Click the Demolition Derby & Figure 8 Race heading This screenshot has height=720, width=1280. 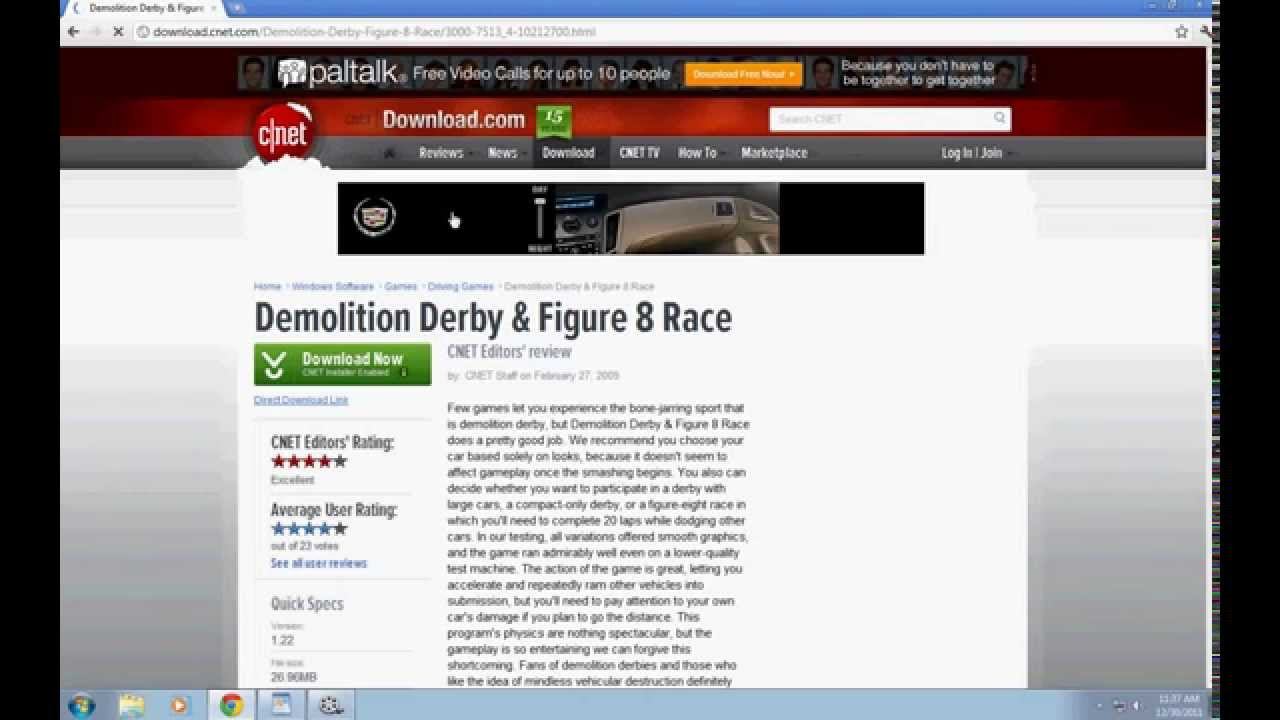(493, 318)
